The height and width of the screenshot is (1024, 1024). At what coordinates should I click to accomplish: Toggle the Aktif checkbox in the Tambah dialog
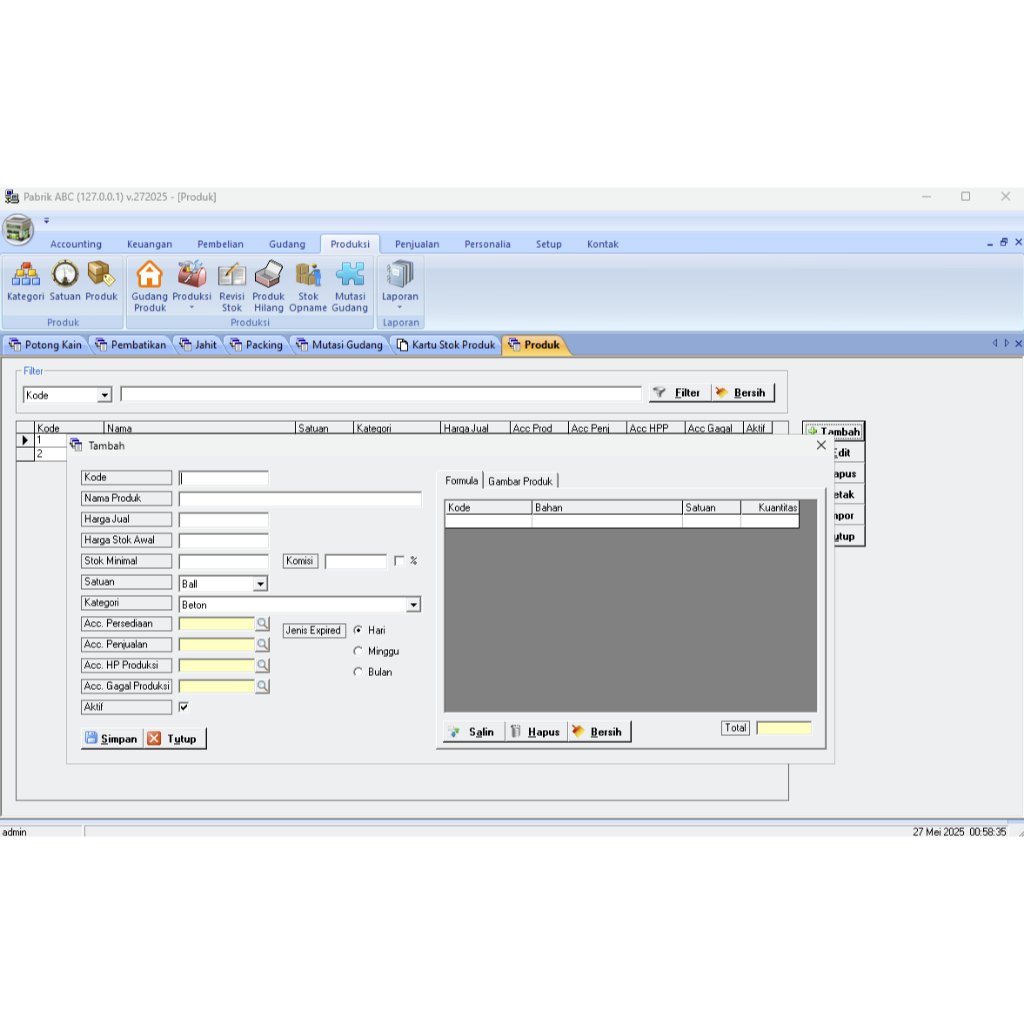click(x=185, y=707)
